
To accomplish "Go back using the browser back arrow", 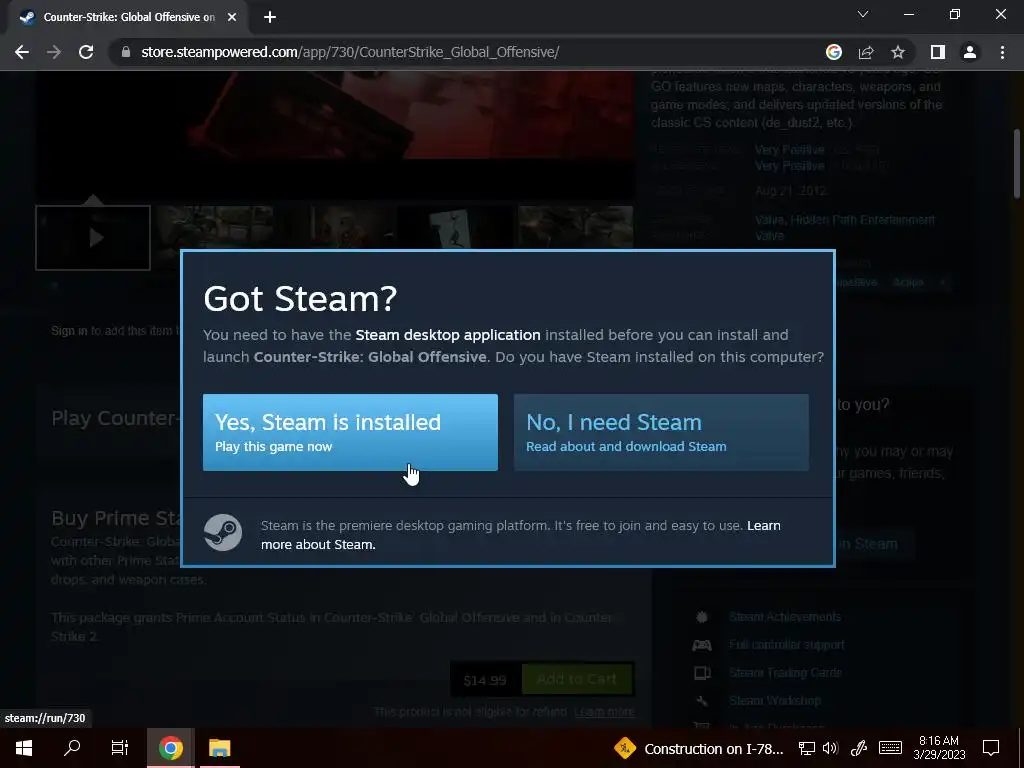I will [x=22, y=52].
